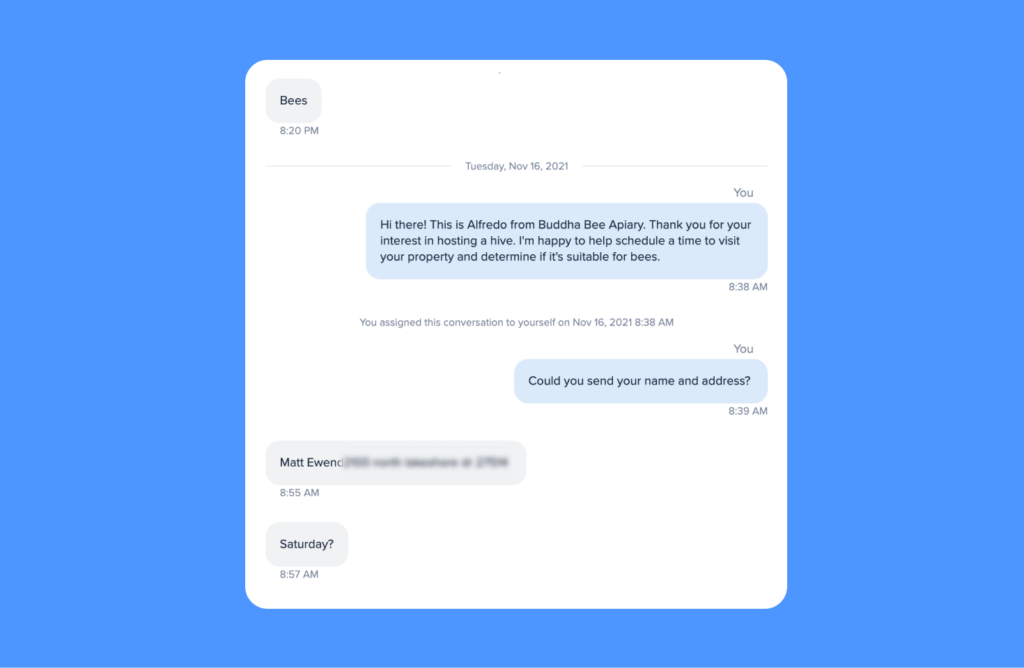1024x668 pixels.
Task: Click the conversation assigned to yourself notice
Action: (x=516, y=322)
